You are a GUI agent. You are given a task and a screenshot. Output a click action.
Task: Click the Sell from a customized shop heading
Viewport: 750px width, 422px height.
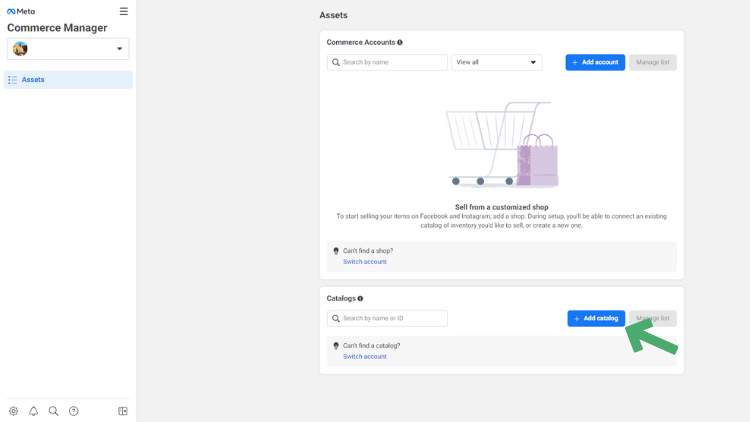tap(501, 207)
